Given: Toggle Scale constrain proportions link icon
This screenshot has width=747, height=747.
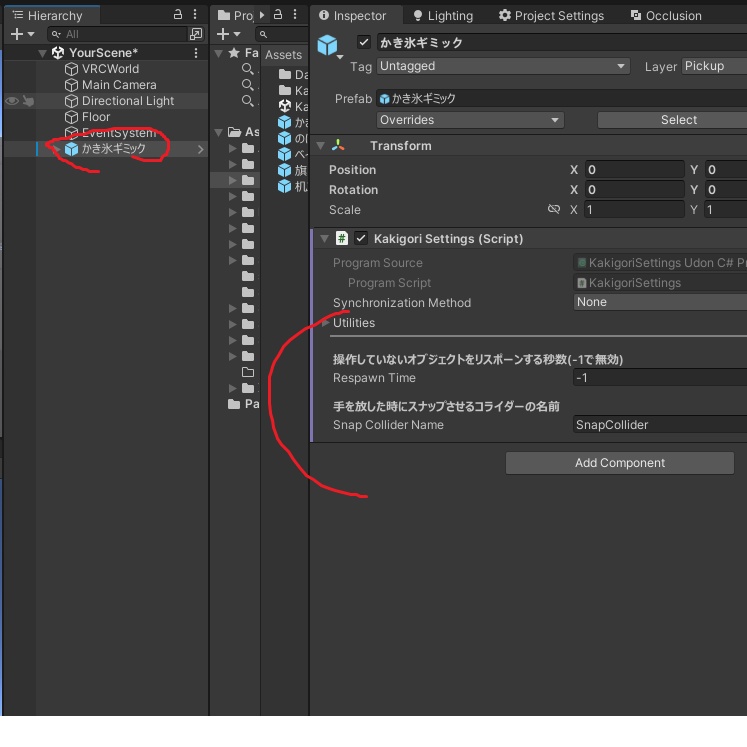Looking at the screenshot, I should click(x=554, y=210).
